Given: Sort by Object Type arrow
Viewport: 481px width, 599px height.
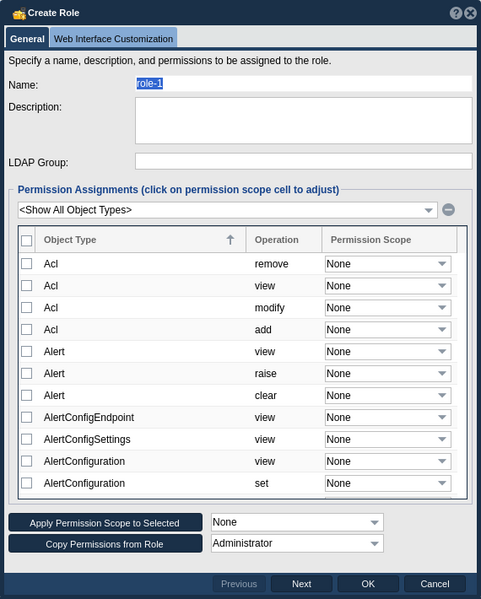Looking at the screenshot, I should point(230,240).
